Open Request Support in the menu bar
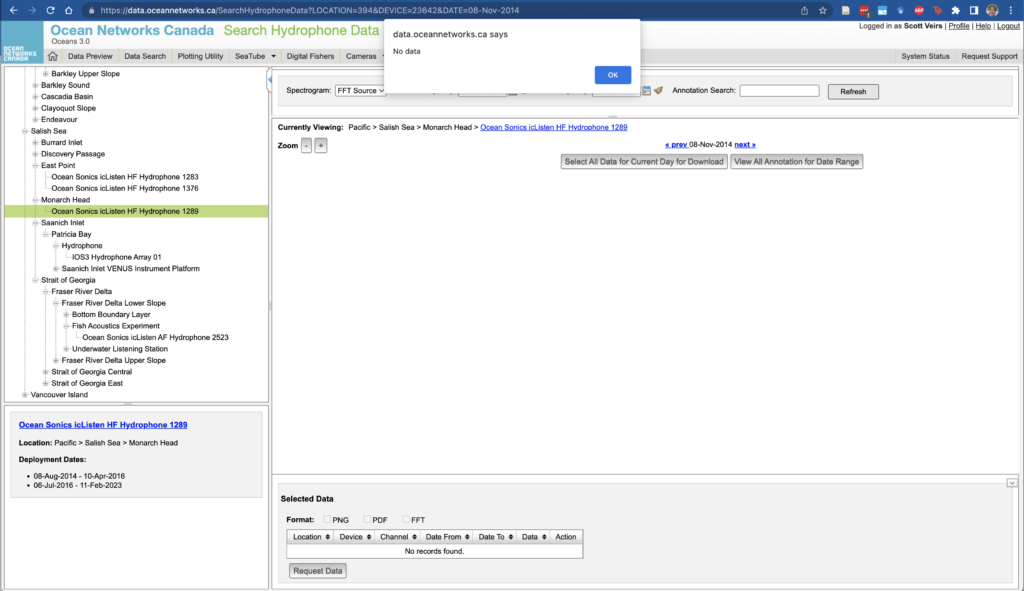 [x=989, y=56]
